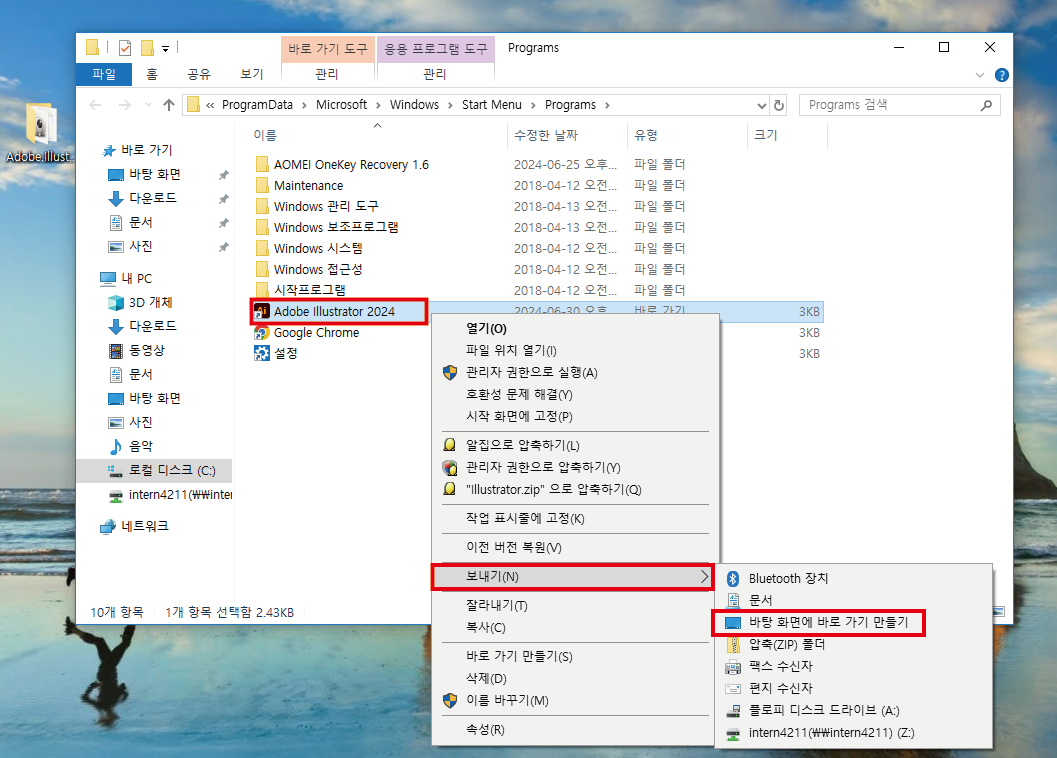Choose 속성(R) in the context menu

tap(574, 730)
